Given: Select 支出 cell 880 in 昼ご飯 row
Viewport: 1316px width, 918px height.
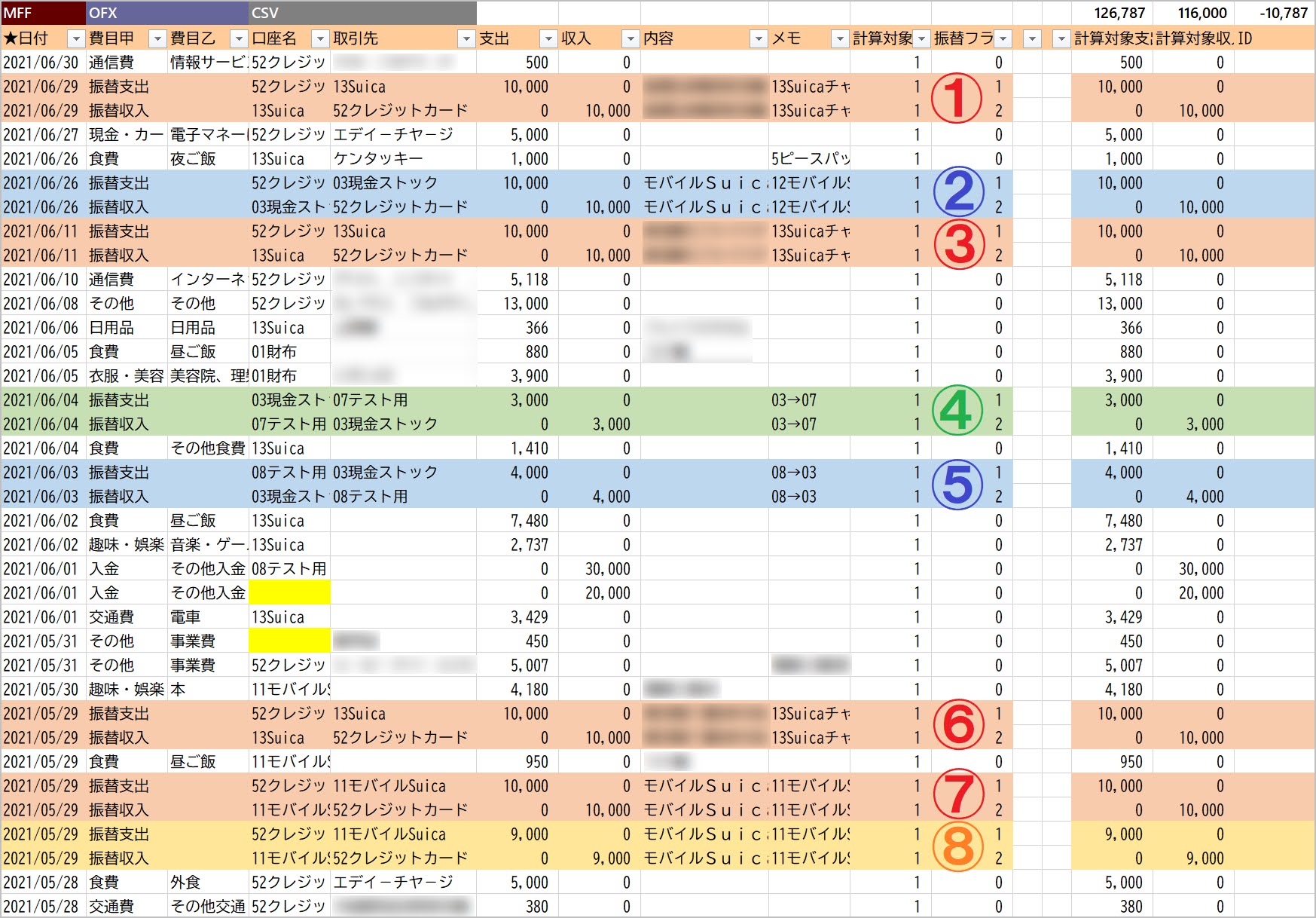Looking at the screenshot, I should [x=517, y=352].
